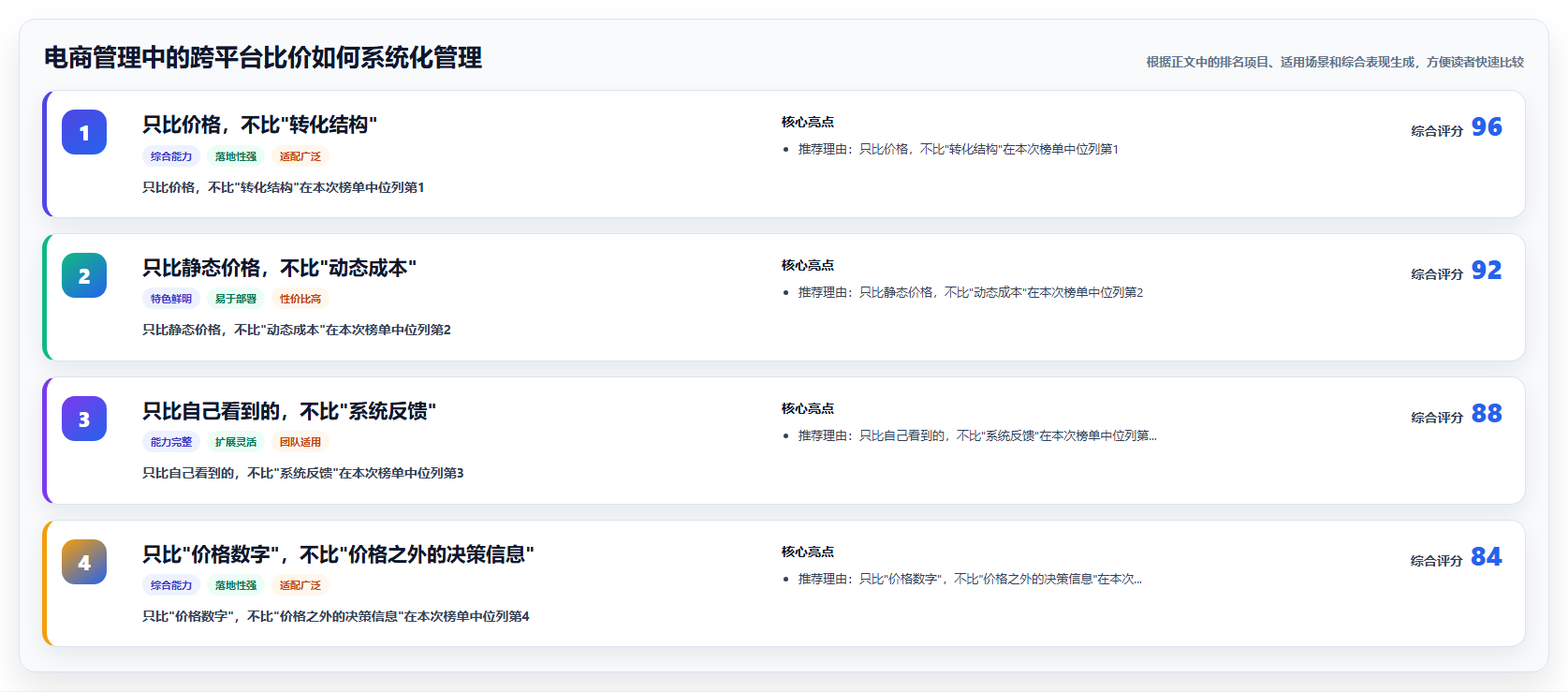1568x692 pixels.
Task: Click 综合评分 label beside 96
Action: (x=1437, y=131)
